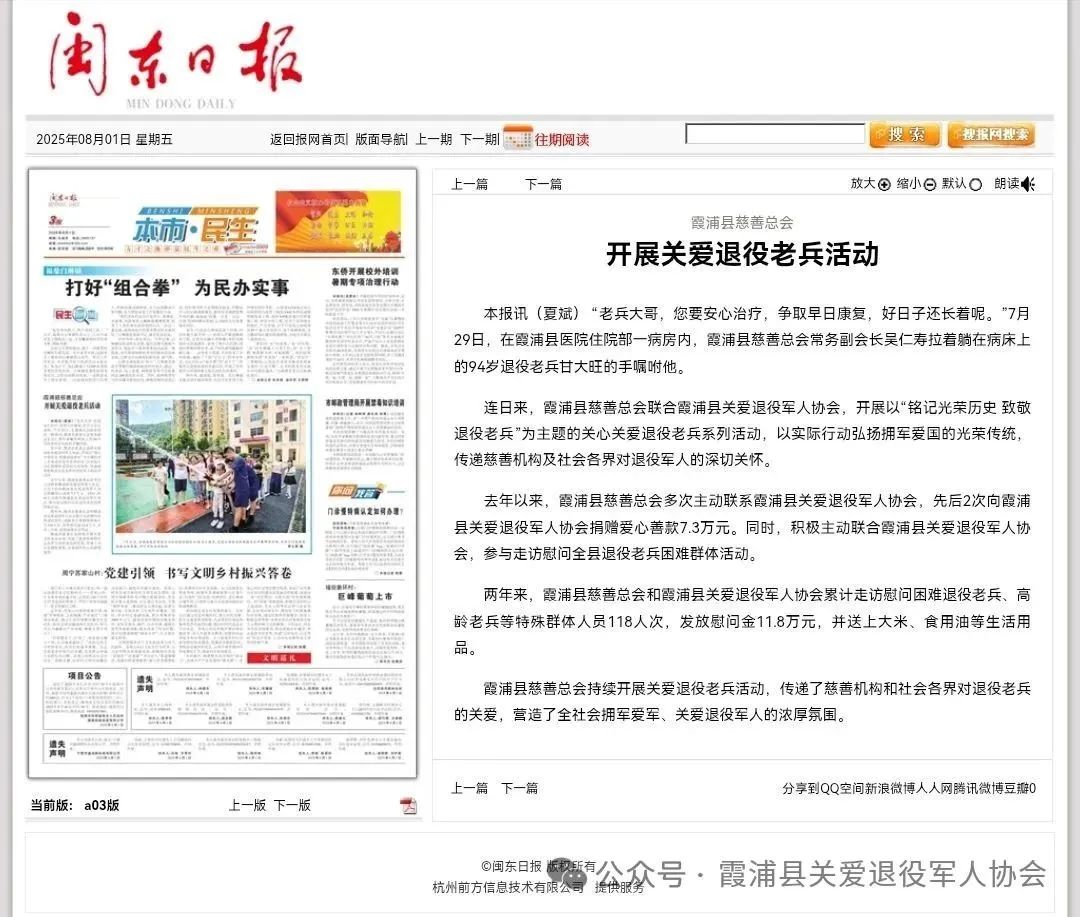Click the calendar icon beside 往期阅读
This screenshot has width=1080, height=917.
coord(517,138)
